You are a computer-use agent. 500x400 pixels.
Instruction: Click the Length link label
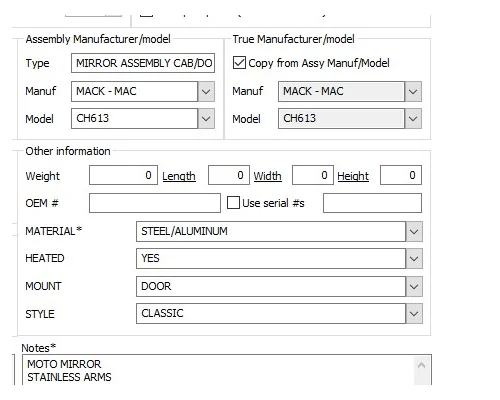tap(179, 176)
